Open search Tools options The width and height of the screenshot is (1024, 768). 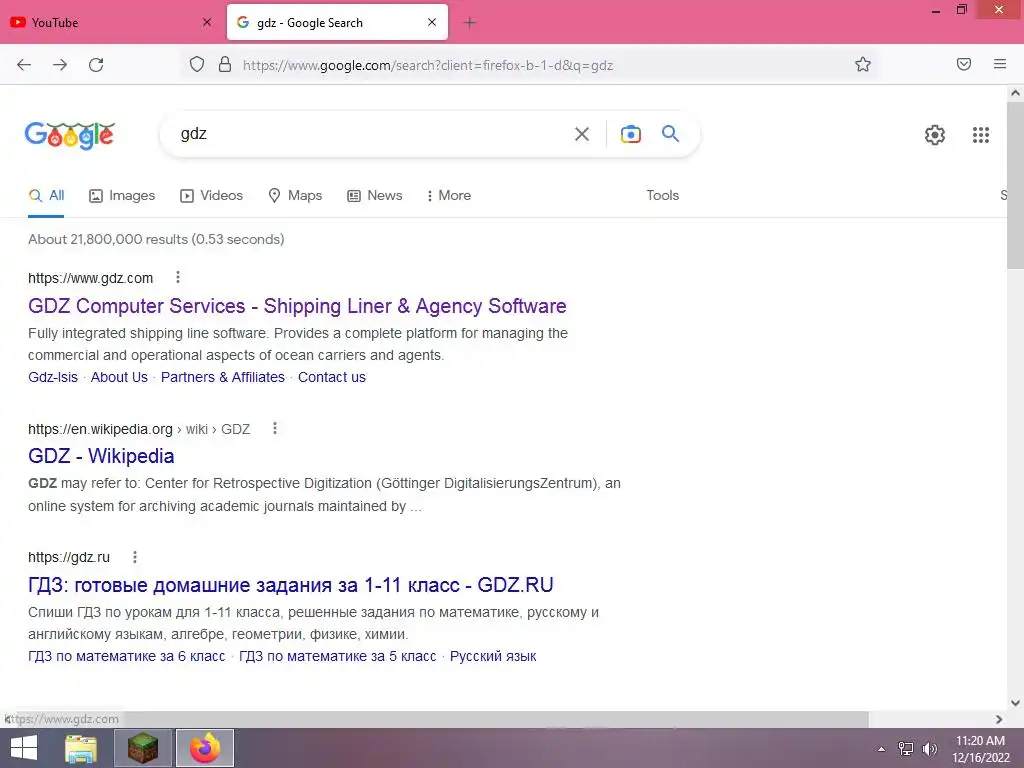663,195
